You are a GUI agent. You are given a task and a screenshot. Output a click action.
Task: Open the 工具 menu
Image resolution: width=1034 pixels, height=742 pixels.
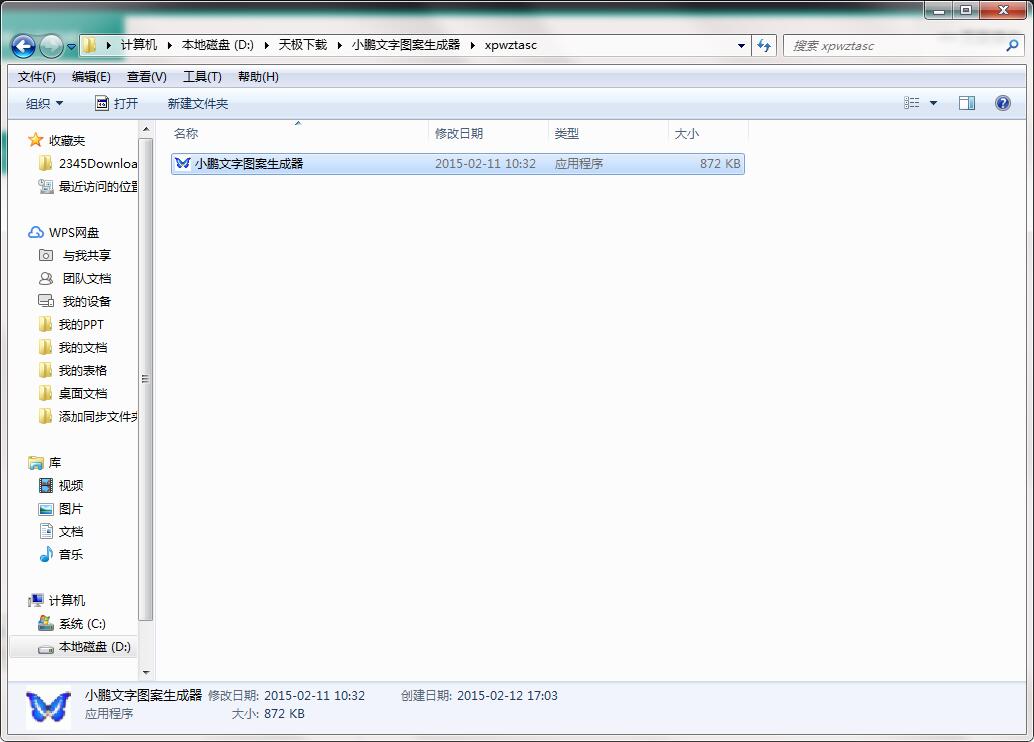pos(200,76)
